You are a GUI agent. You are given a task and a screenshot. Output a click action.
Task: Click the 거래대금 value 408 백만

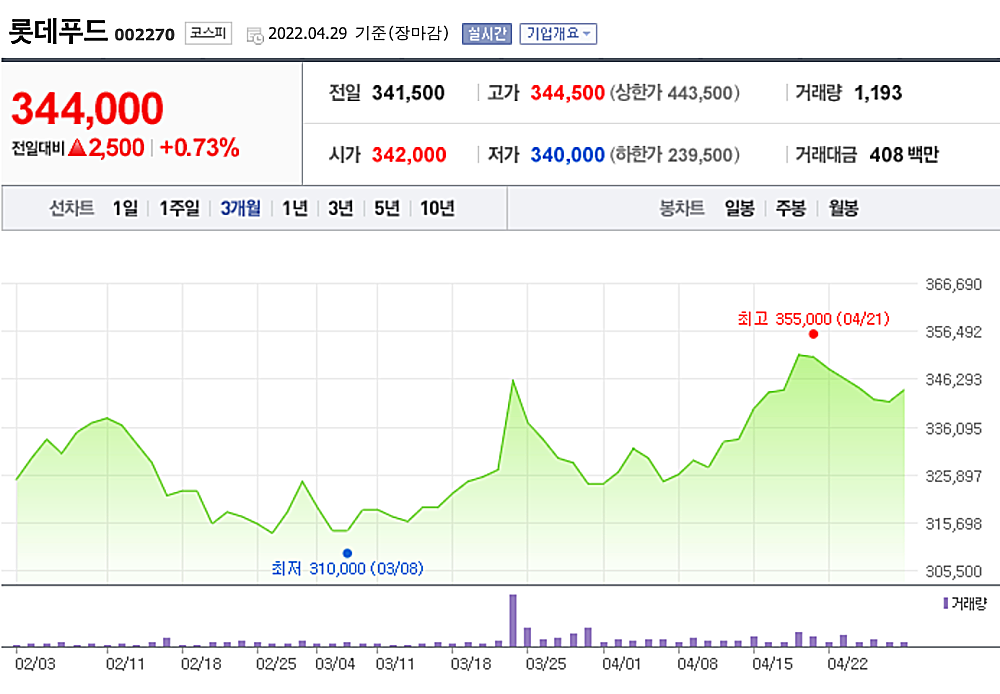point(904,155)
